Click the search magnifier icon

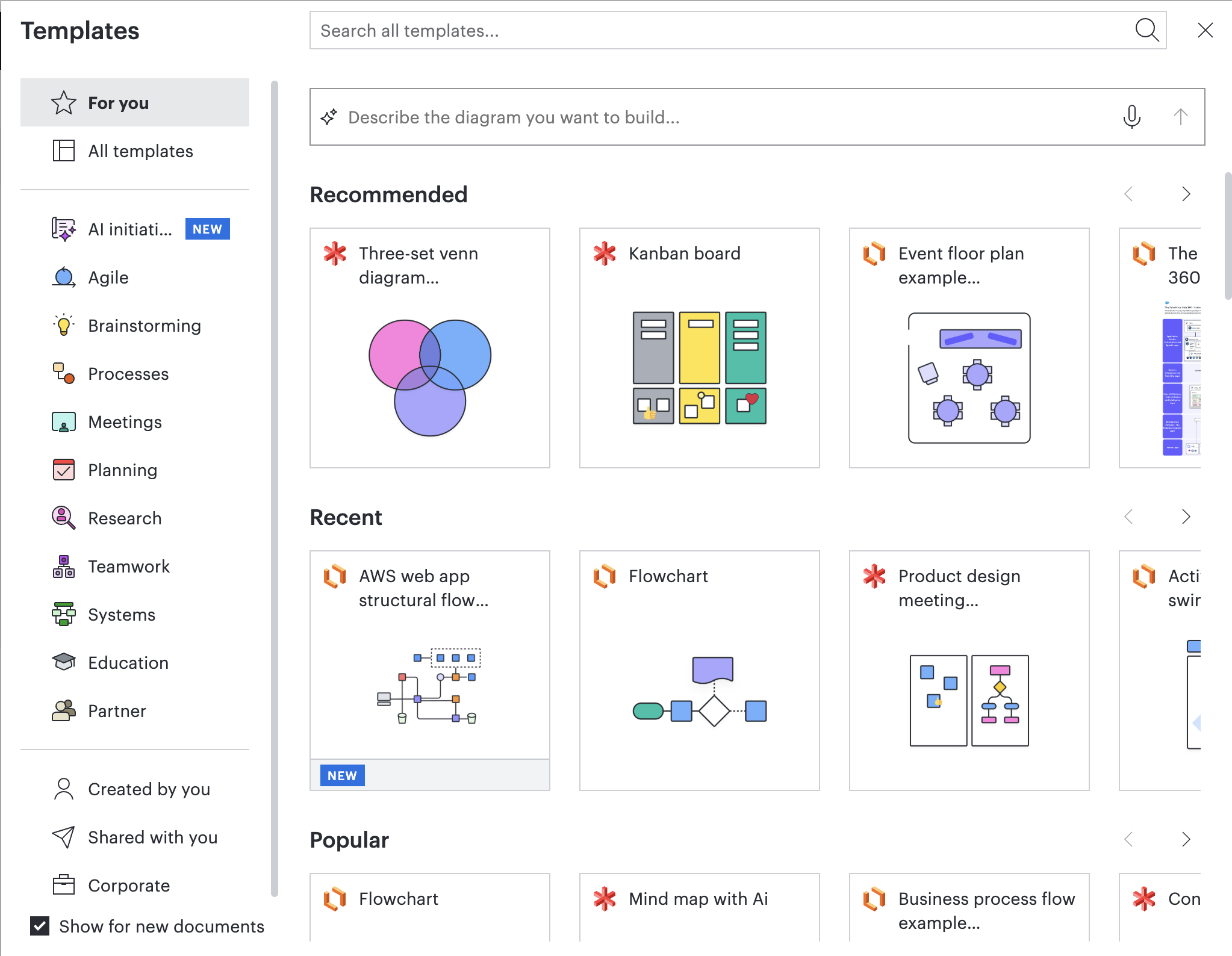[1147, 30]
